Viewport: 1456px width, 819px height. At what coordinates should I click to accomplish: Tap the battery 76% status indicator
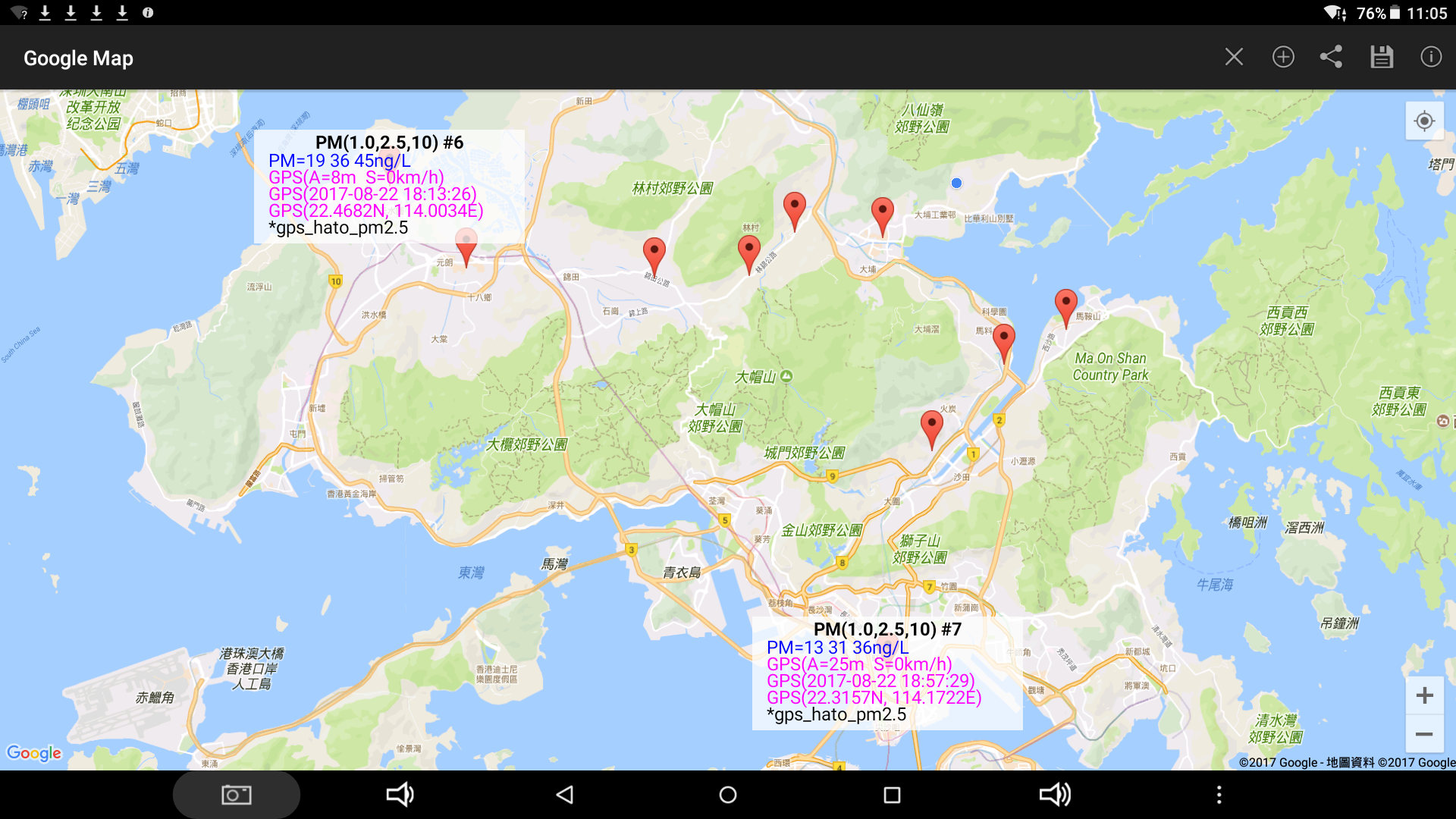pos(1379,13)
